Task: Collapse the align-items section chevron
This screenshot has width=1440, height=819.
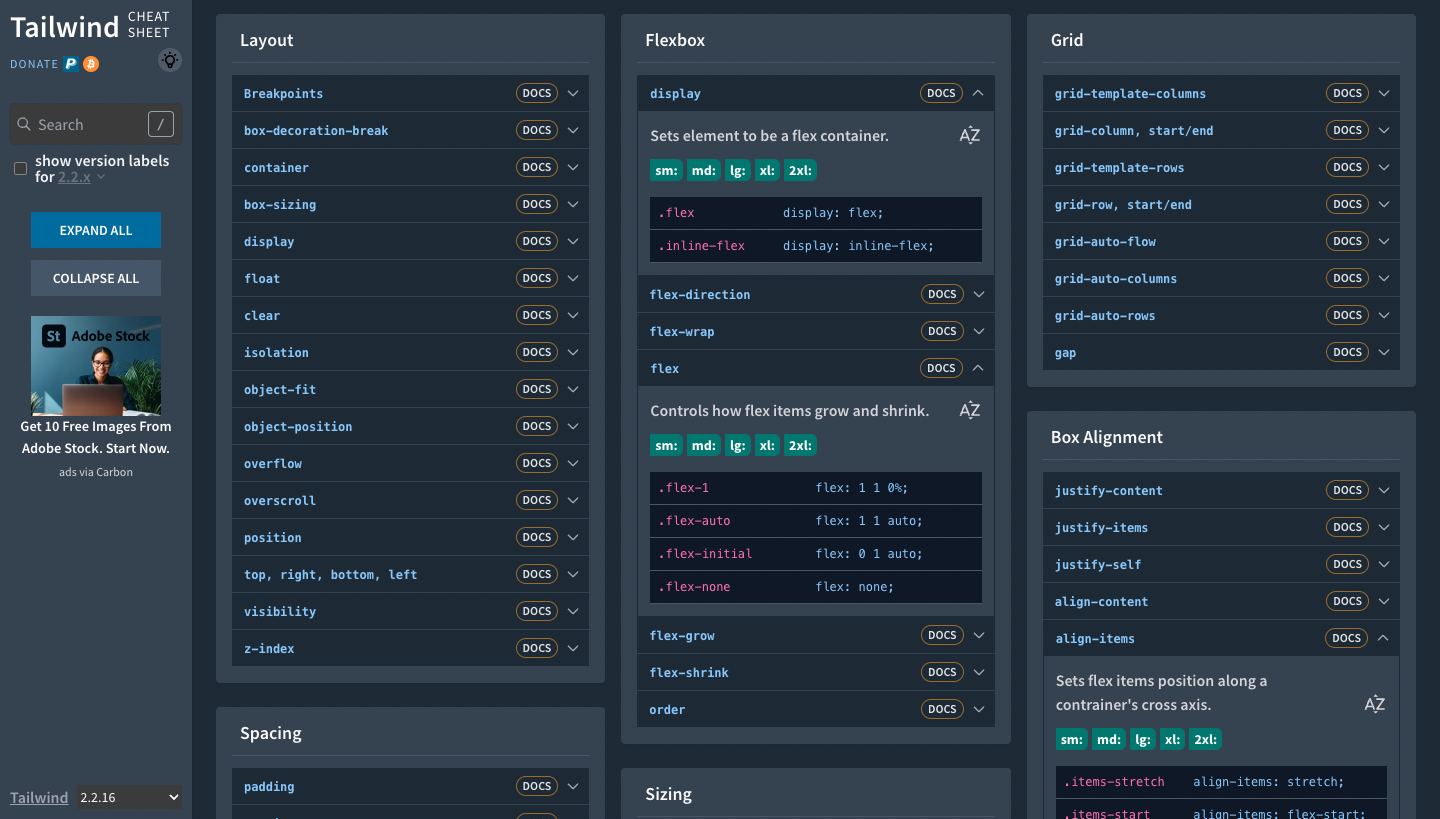Action: click(1383, 638)
